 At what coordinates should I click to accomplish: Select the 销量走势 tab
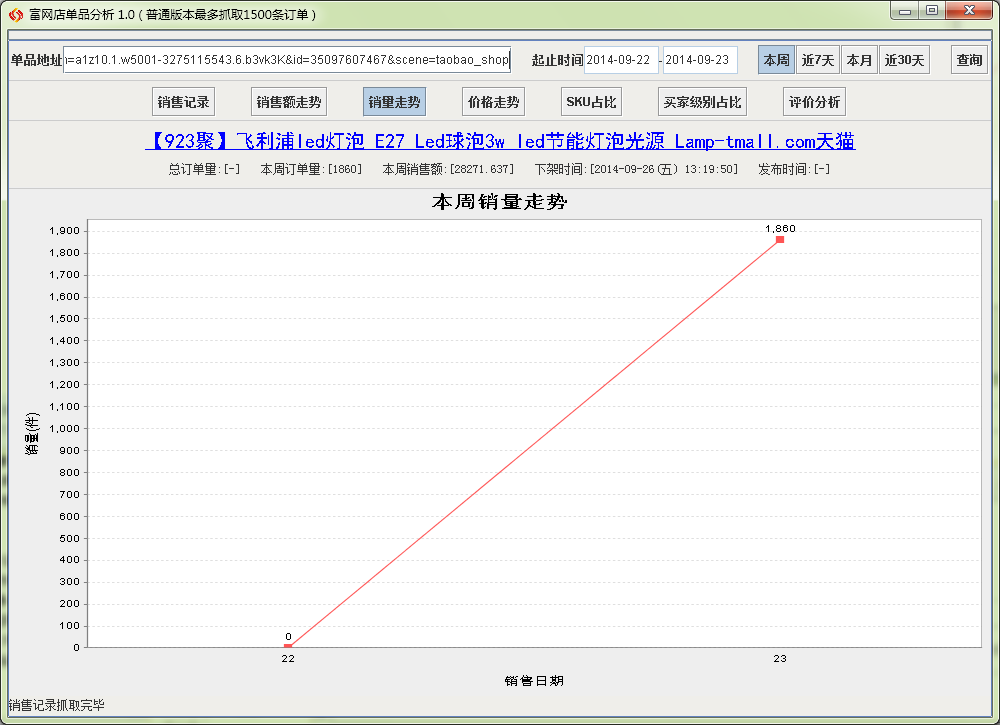pyautogui.click(x=394, y=102)
